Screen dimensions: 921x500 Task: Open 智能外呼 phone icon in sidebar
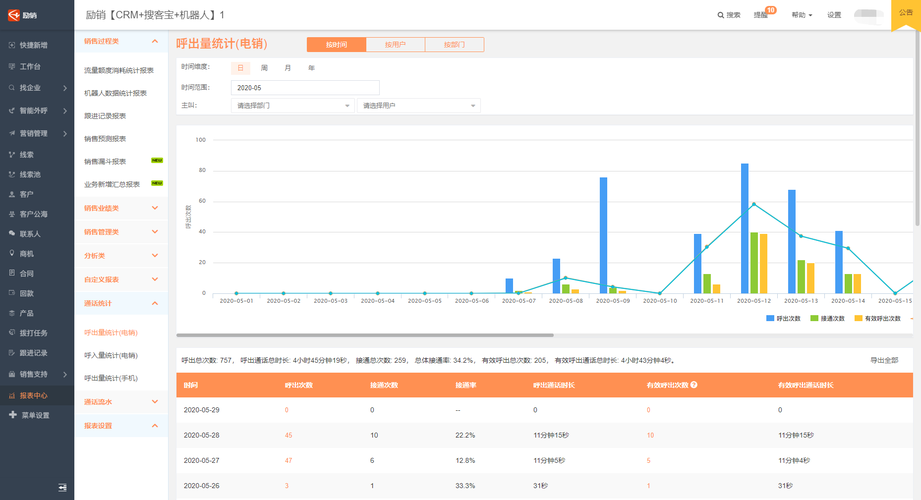tap(12, 110)
